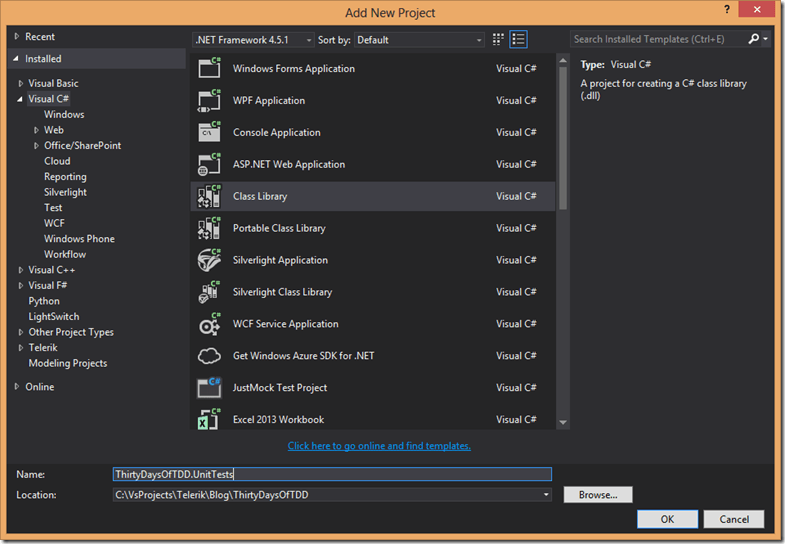Select the Reporting category
The height and width of the screenshot is (544, 785).
(x=65, y=177)
